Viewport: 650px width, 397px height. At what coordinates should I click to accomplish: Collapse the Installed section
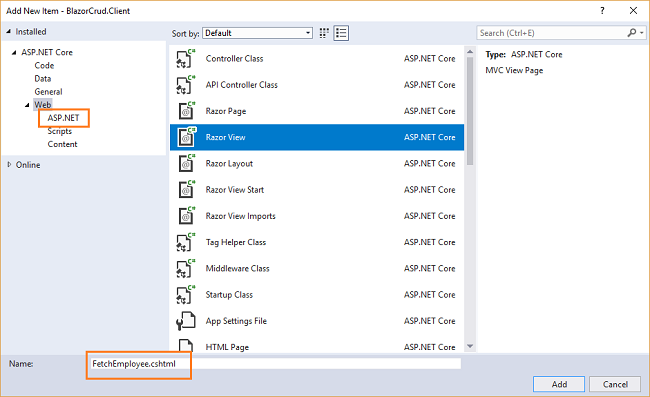[x=8, y=31]
